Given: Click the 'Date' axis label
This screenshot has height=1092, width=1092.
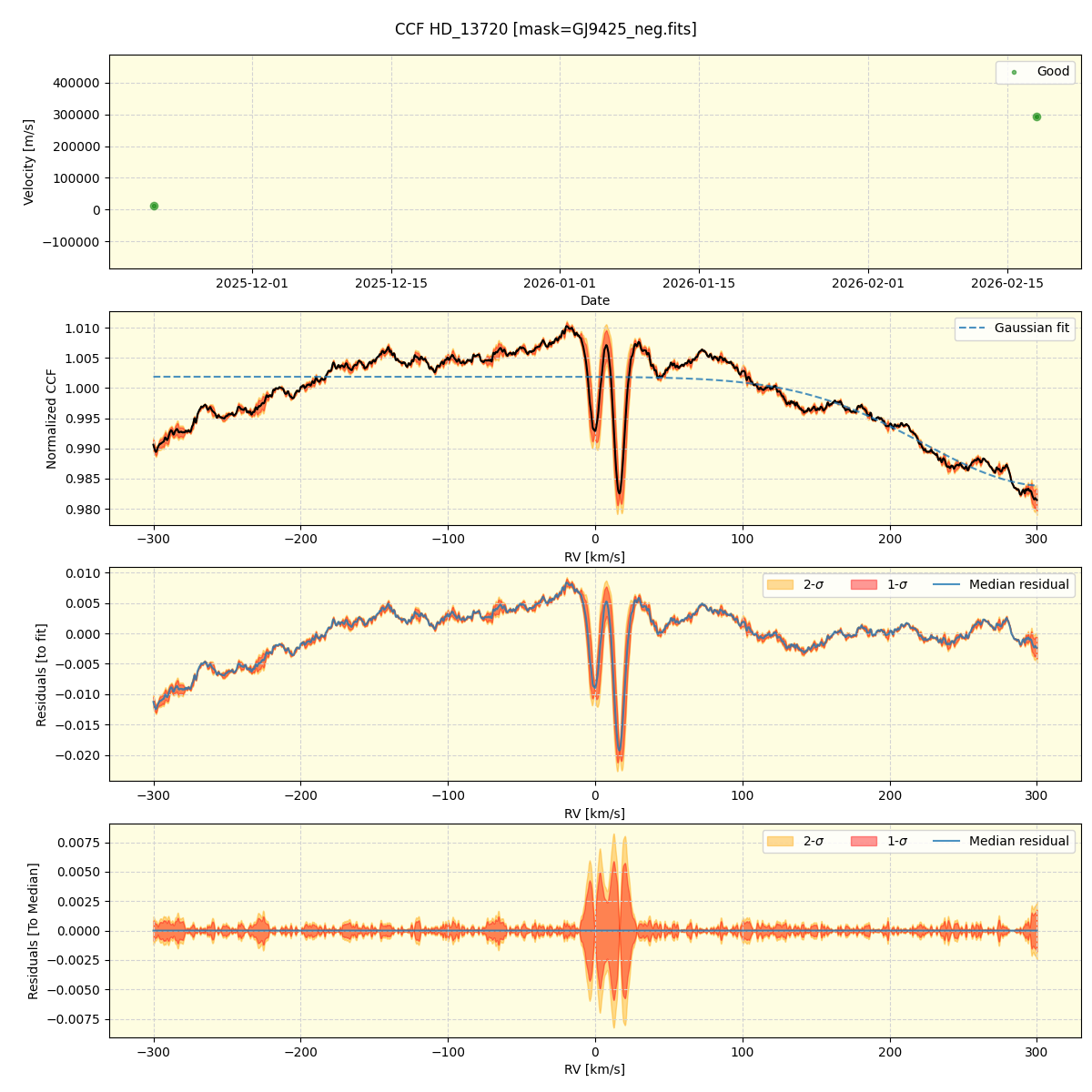Looking at the screenshot, I should pyautogui.click(x=595, y=300).
